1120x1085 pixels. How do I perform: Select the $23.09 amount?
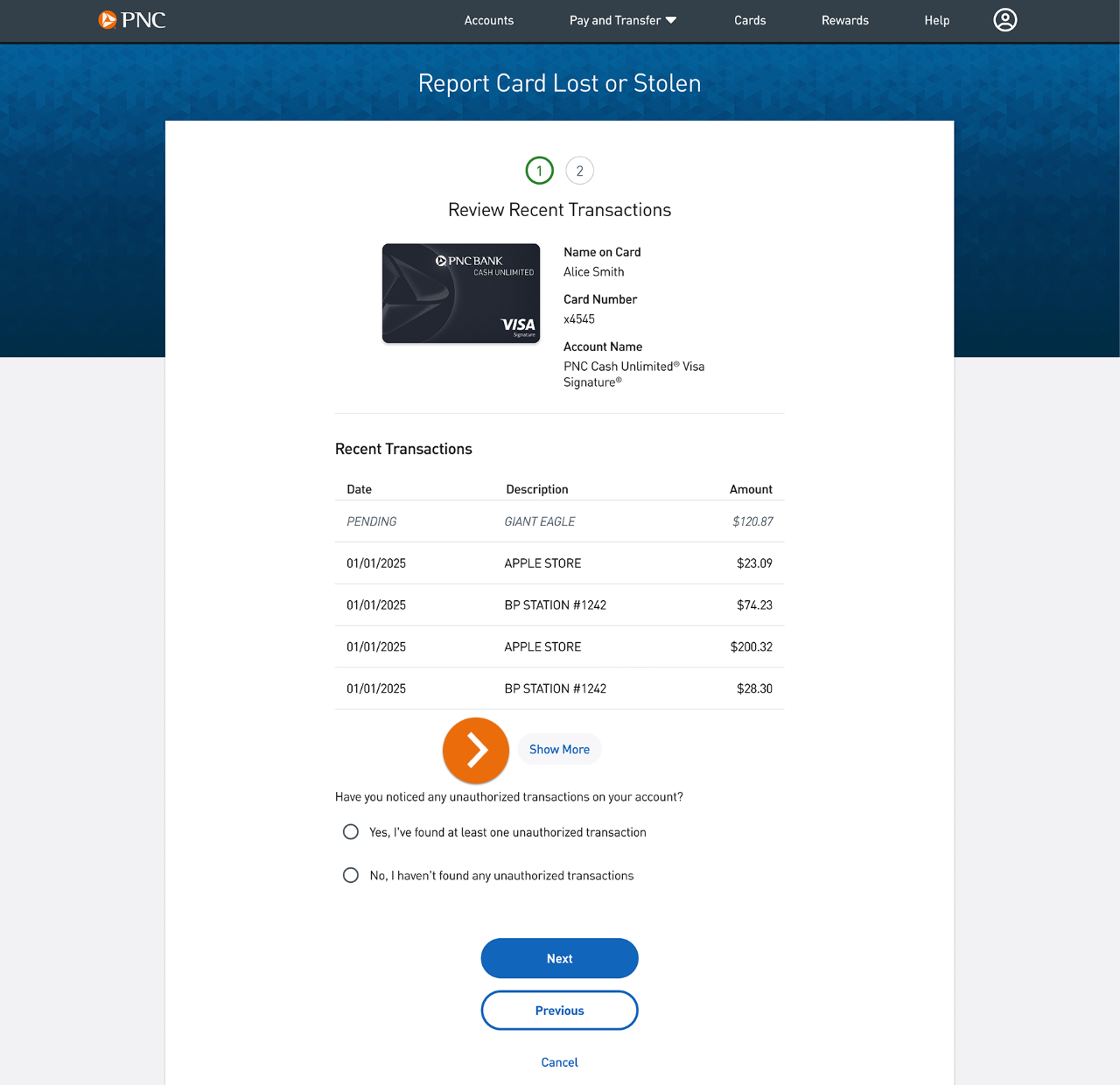click(x=754, y=563)
